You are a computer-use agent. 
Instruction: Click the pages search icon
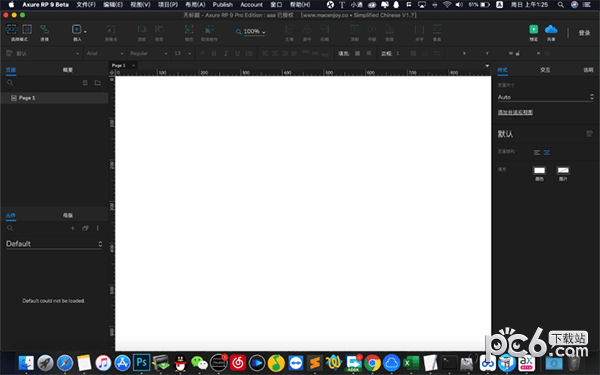click(10, 83)
